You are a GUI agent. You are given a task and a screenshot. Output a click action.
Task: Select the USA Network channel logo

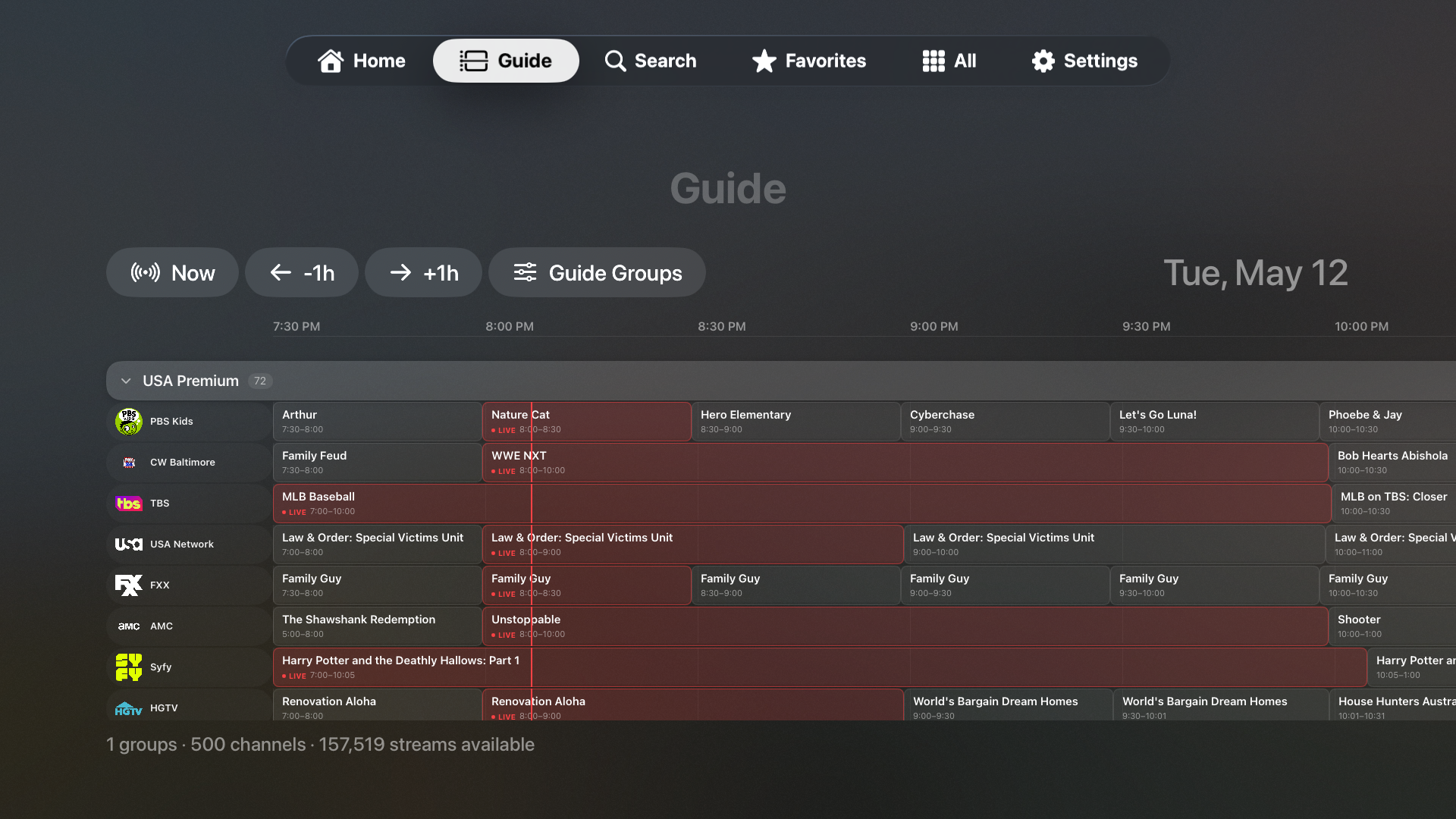[129, 544]
